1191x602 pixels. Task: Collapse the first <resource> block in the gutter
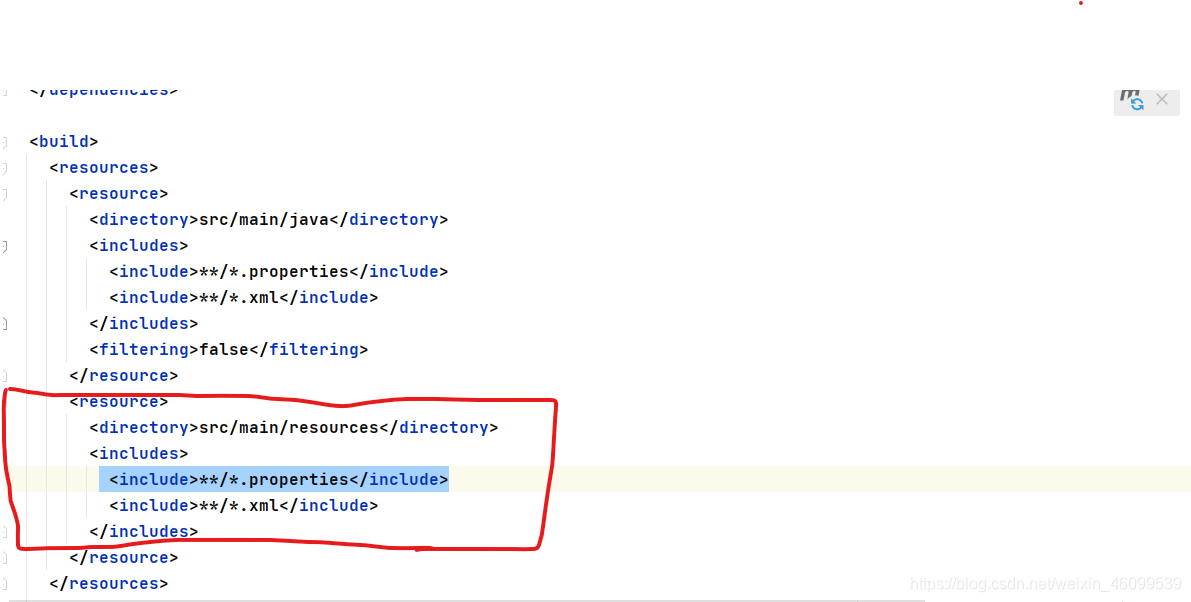click(x=4, y=193)
